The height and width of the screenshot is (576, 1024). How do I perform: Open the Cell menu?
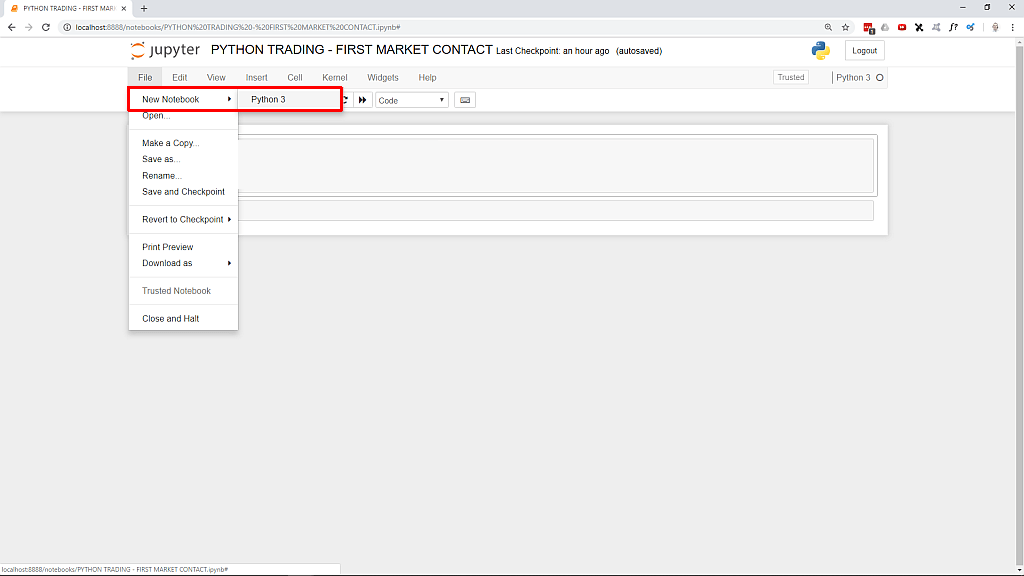point(295,78)
